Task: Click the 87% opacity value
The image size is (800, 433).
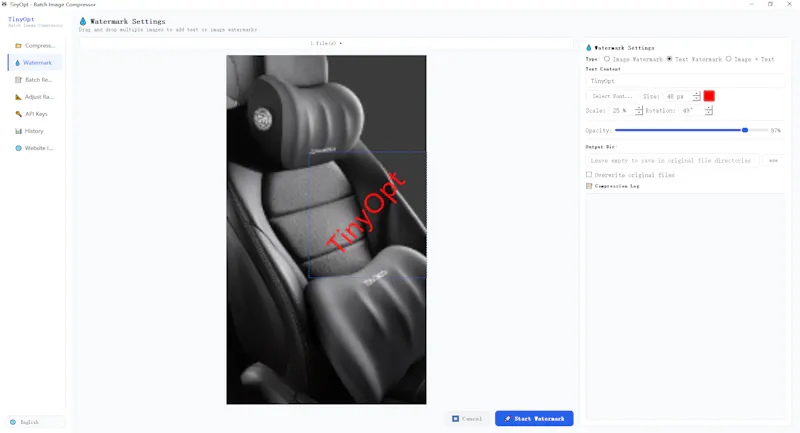Action: [776, 131]
